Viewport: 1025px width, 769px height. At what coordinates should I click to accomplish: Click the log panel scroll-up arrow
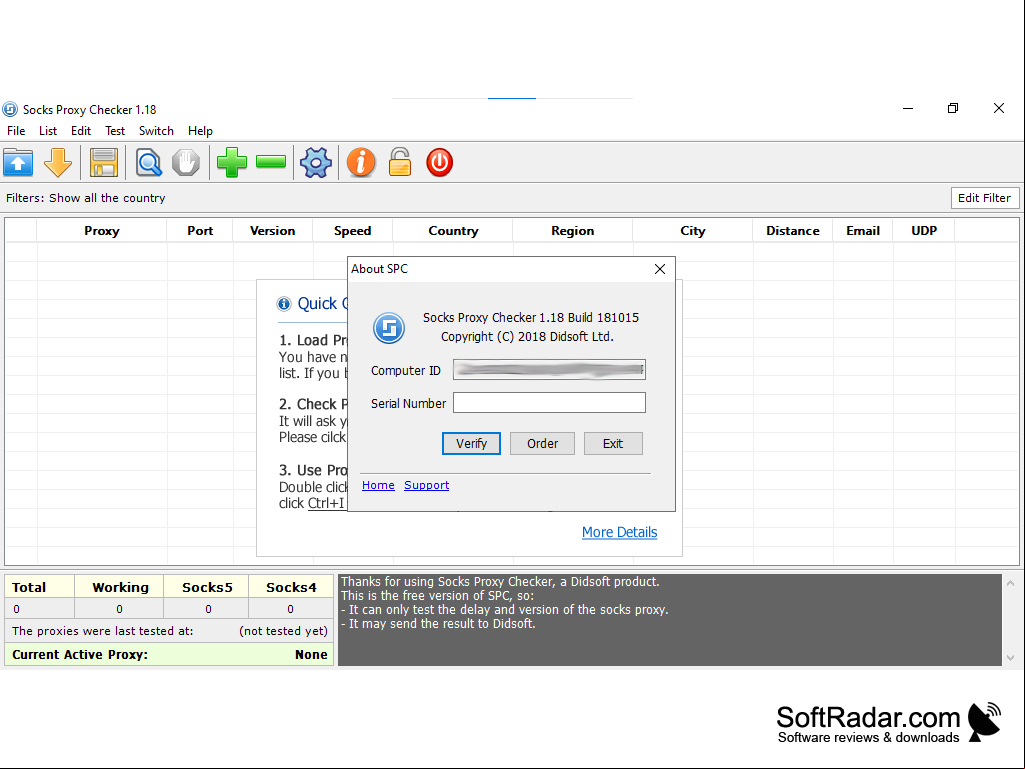(1011, 583)
